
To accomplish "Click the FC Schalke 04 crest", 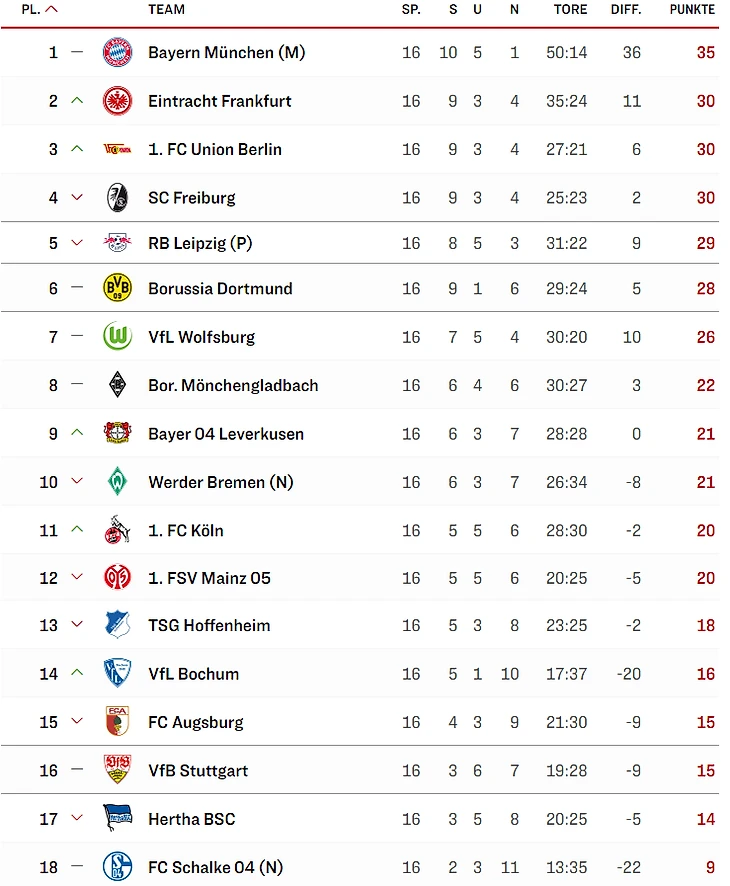I will coord(117,866).
